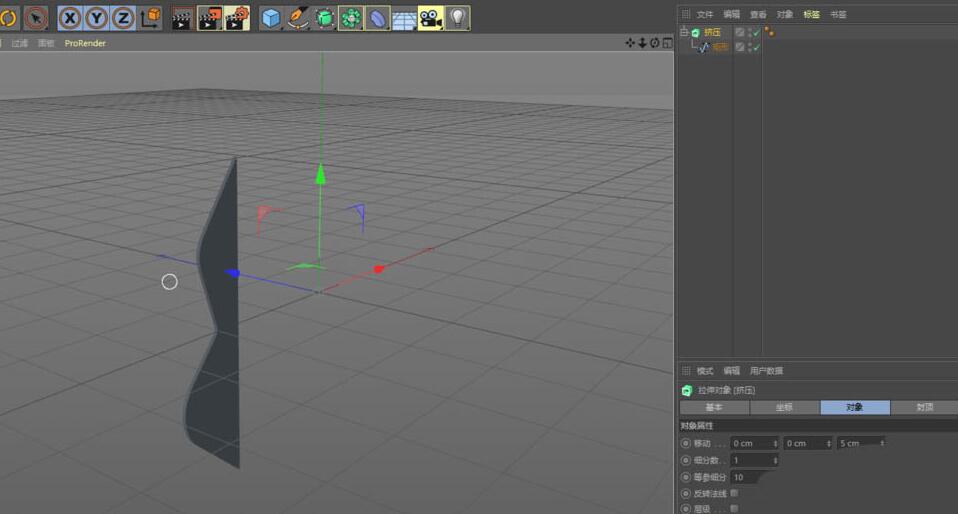This screenshot has width=958, height=514.
Task: Click viewport rotate camera icon
Action: coord(654,43)
